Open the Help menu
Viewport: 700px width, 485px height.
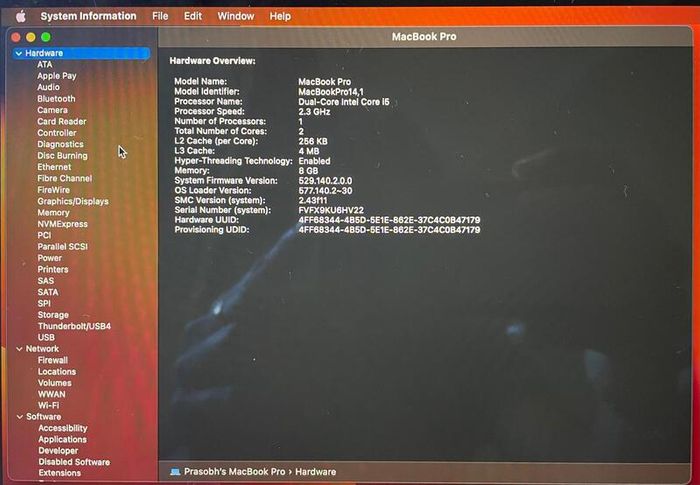[x=280, y=16]
